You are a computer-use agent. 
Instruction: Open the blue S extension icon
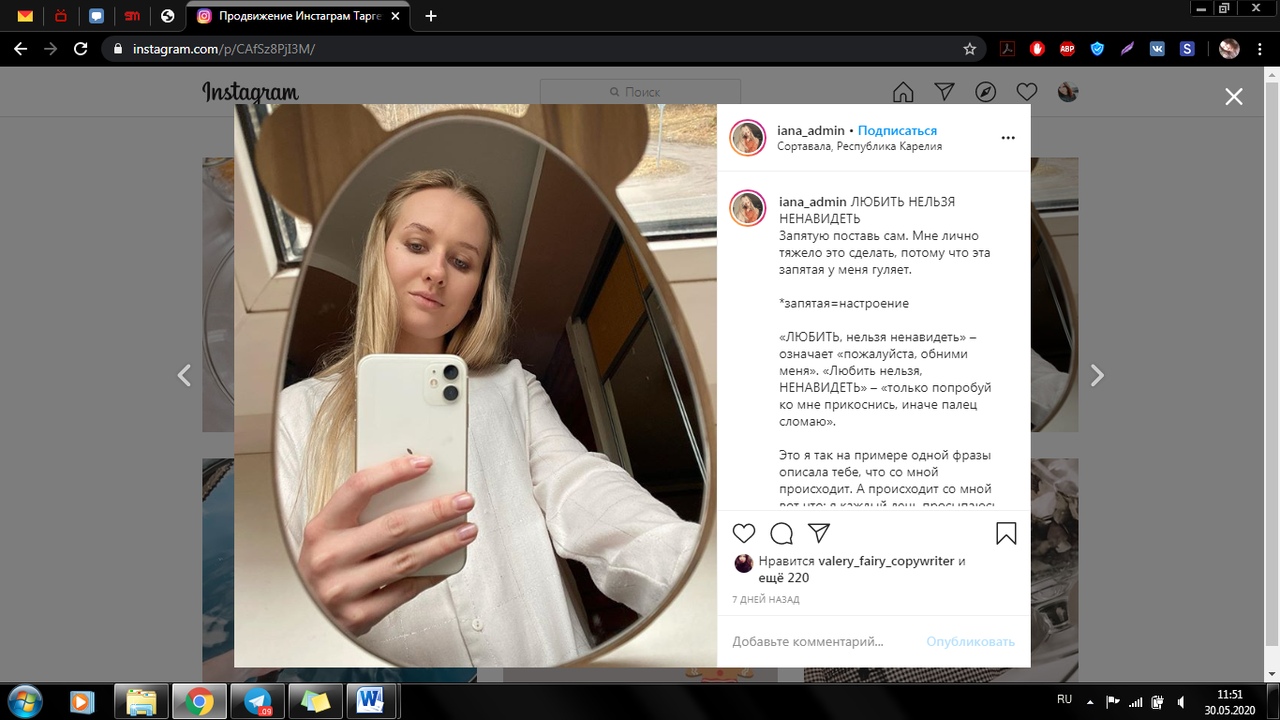click(x=1187, y=48)
